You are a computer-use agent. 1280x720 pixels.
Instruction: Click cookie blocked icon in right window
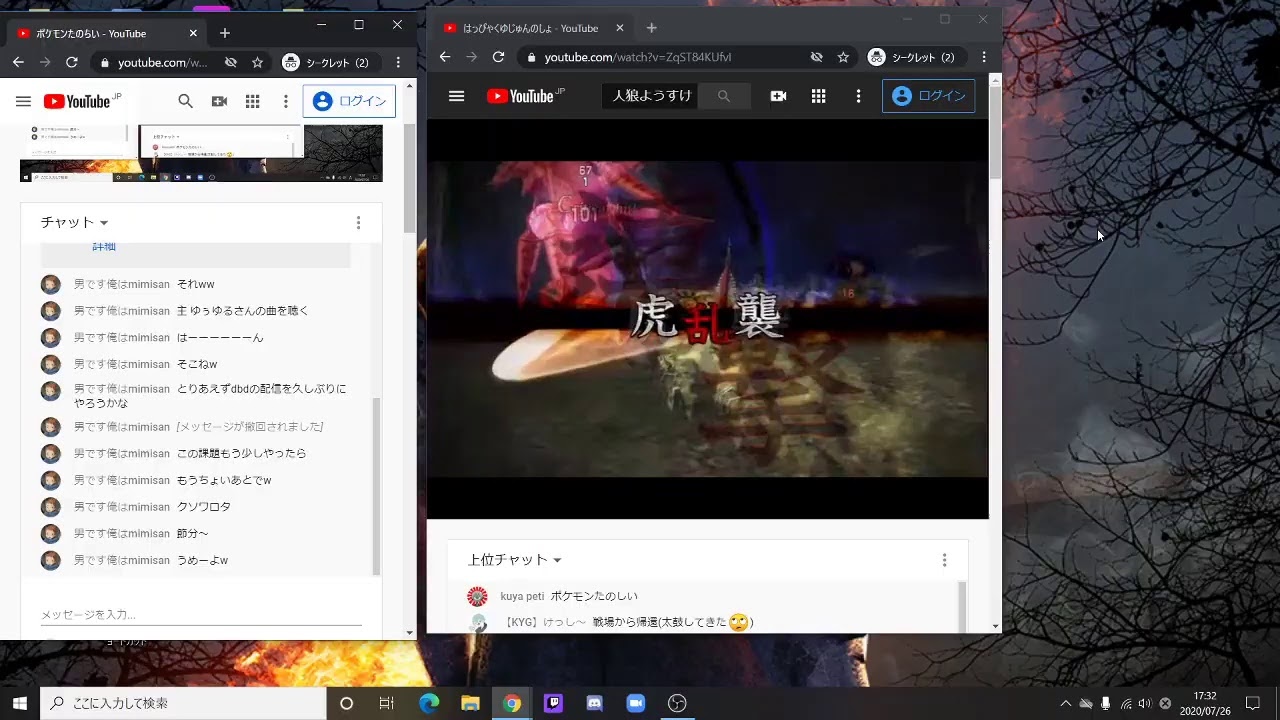(x=817, y=57)
